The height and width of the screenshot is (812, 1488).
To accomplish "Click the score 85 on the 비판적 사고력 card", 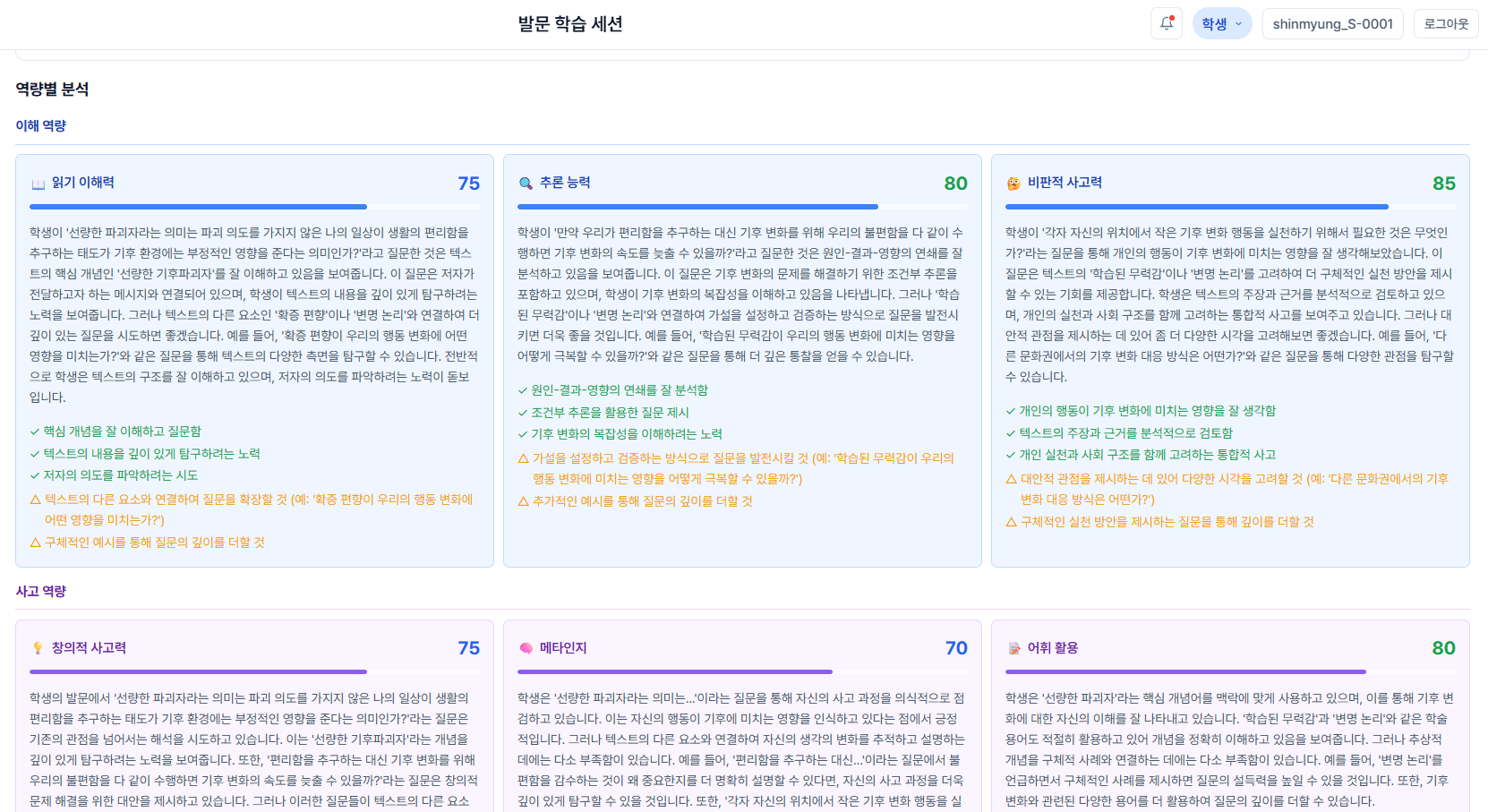I will tap(1444, 183).
